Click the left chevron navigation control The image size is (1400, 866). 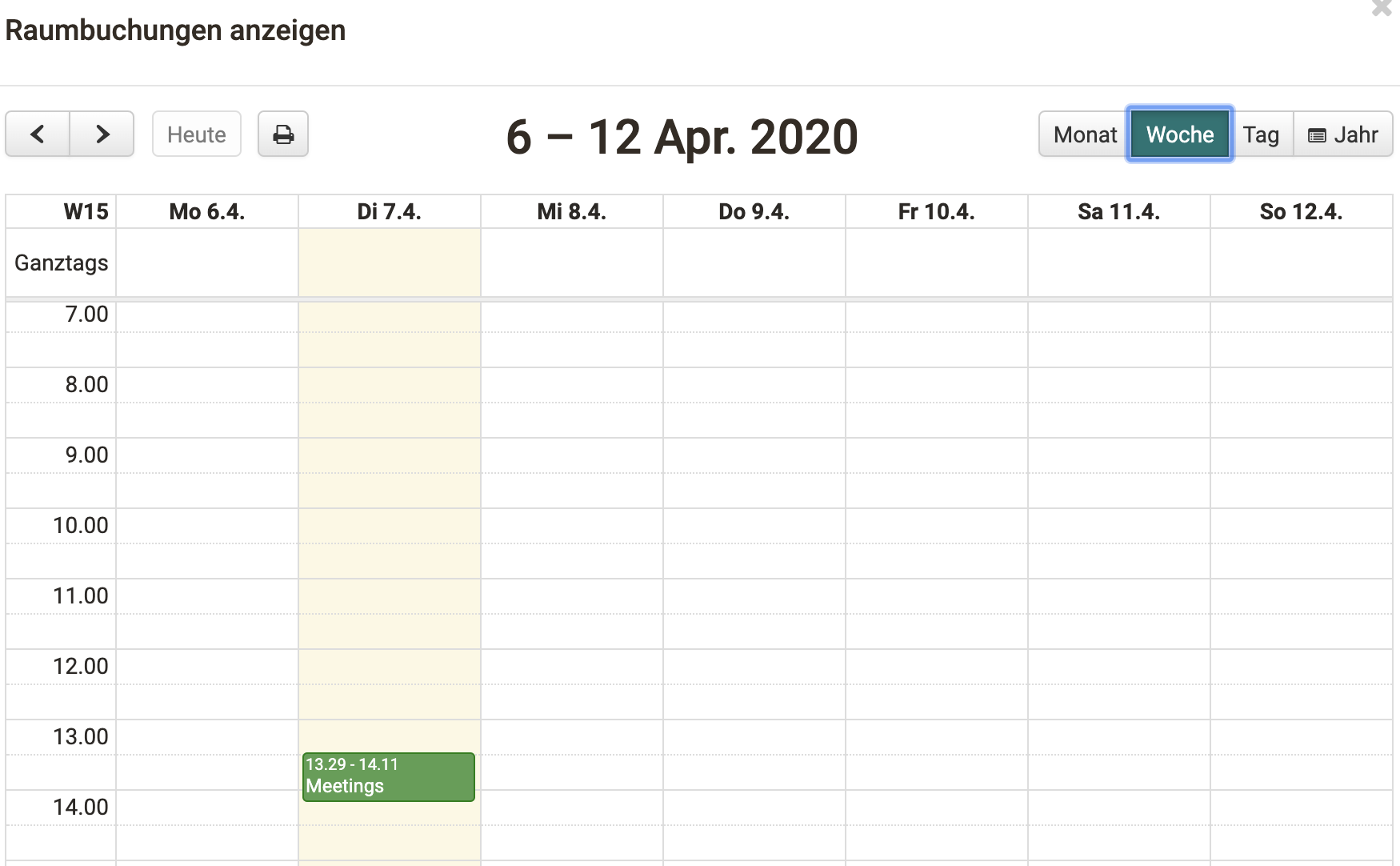point(37,134)
